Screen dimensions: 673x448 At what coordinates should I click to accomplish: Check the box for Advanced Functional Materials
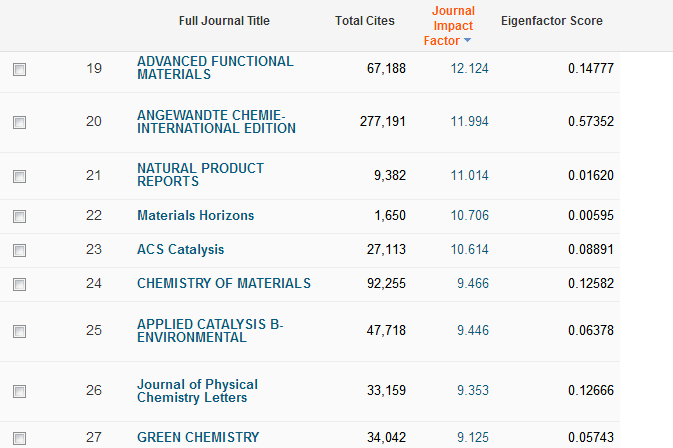tap(19, 69)
